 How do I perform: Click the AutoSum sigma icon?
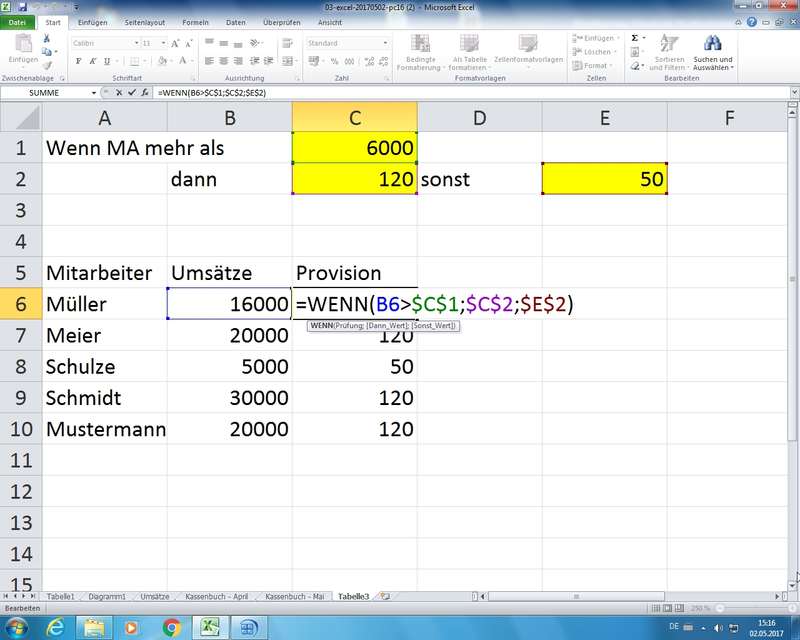(634, 38)
